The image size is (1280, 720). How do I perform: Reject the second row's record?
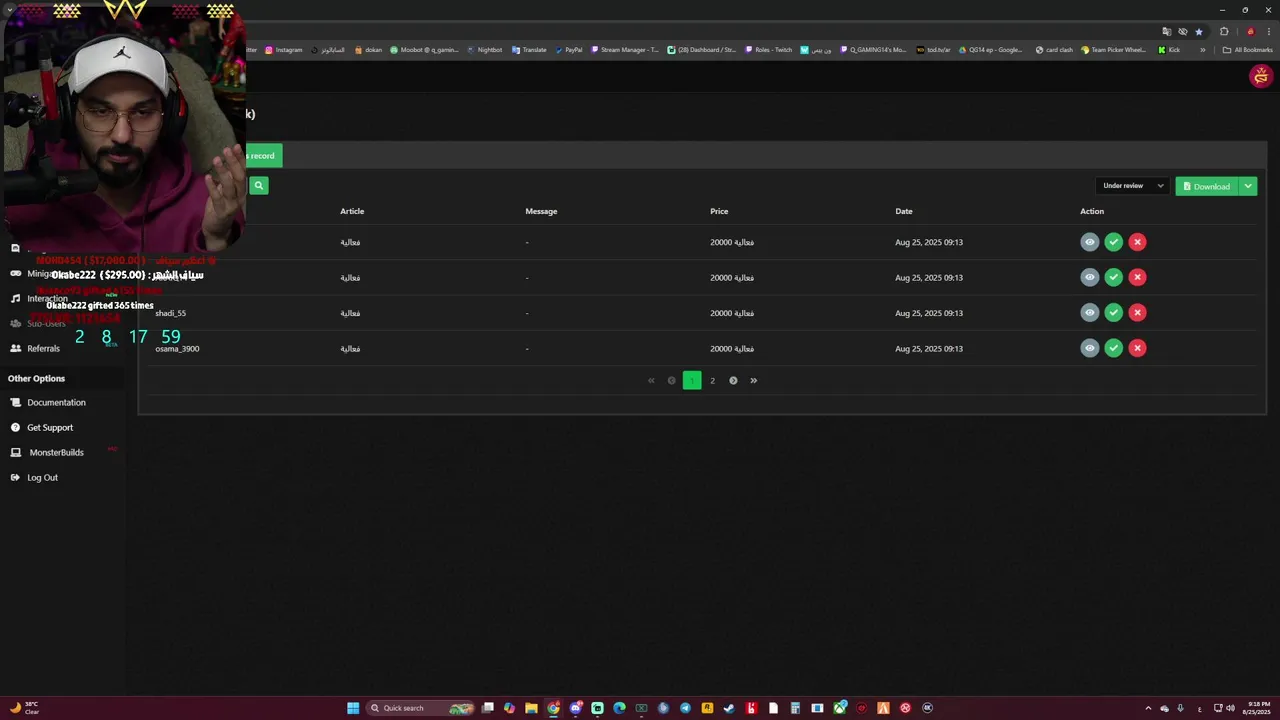[1137, 277]
